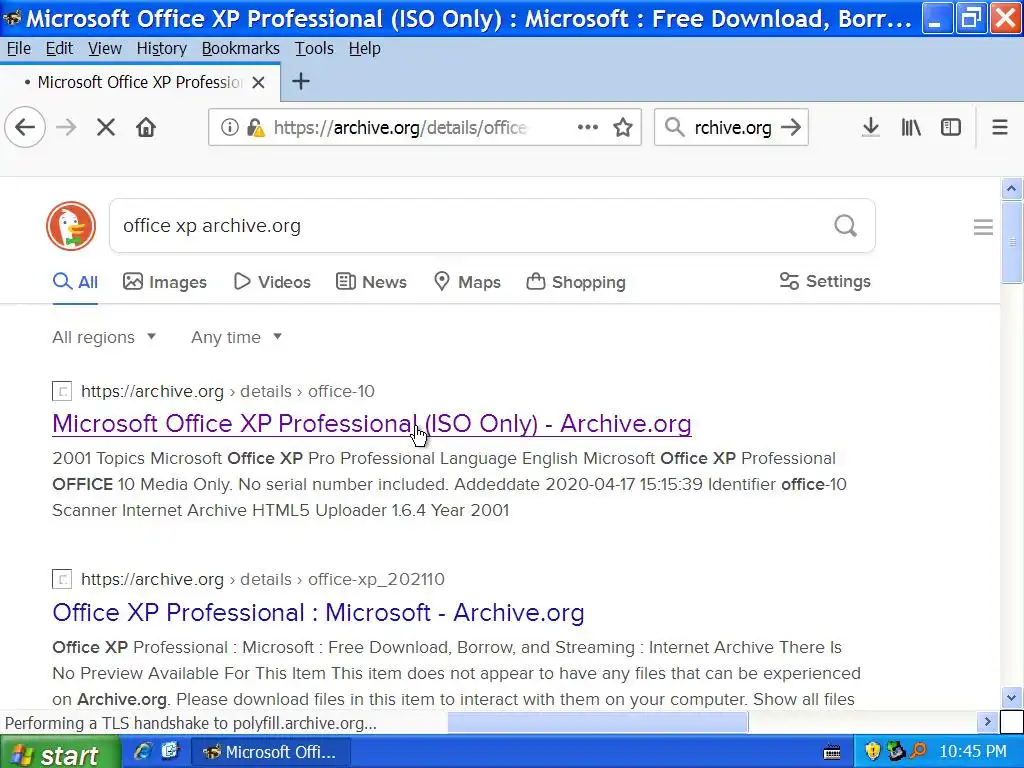The width and height of the screenshot is (1024, 768).
Task: Click inside Firefox search box text
Action: point(733,127)
